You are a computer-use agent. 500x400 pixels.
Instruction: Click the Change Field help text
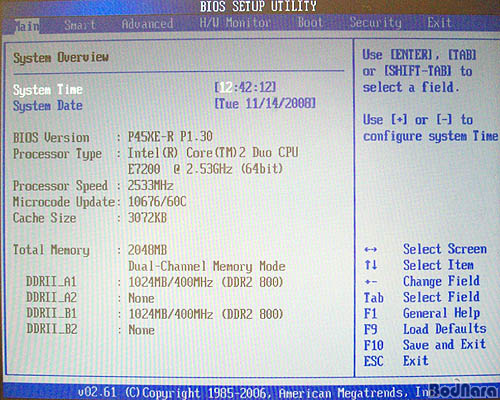[x=441, y=281]
